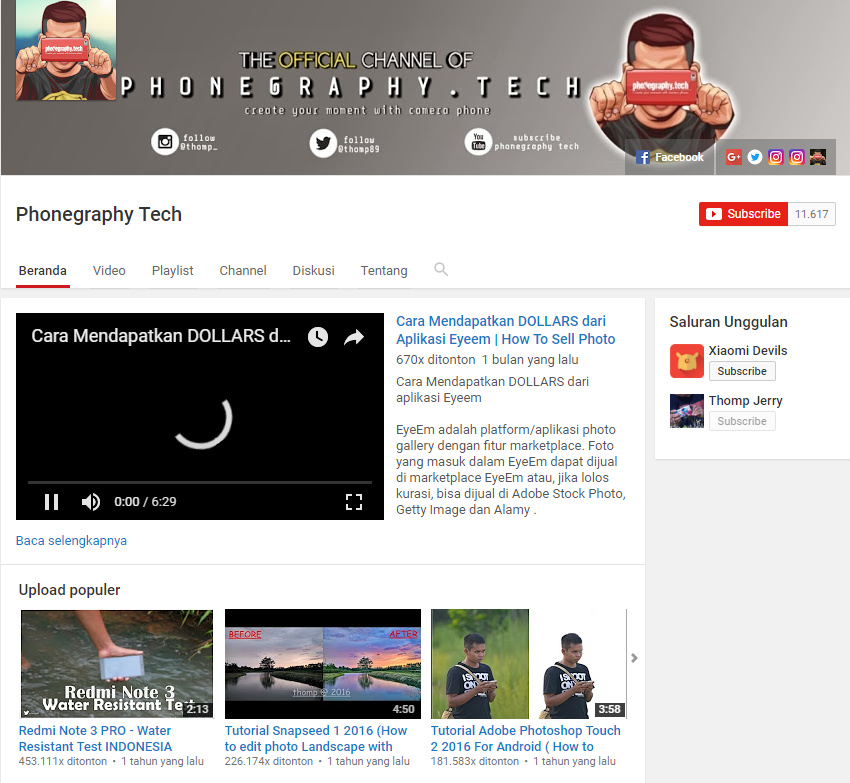Open 'Redmi Note 3 PRO - Water Resistant Test' link
Screen dimensions: 850x783
click(95, 739)
